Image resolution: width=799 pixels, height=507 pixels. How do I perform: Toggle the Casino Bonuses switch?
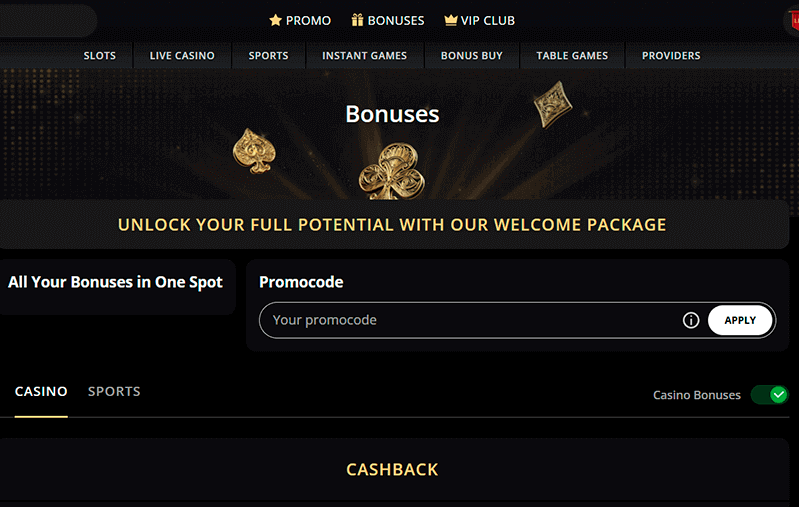coord(769,395)
